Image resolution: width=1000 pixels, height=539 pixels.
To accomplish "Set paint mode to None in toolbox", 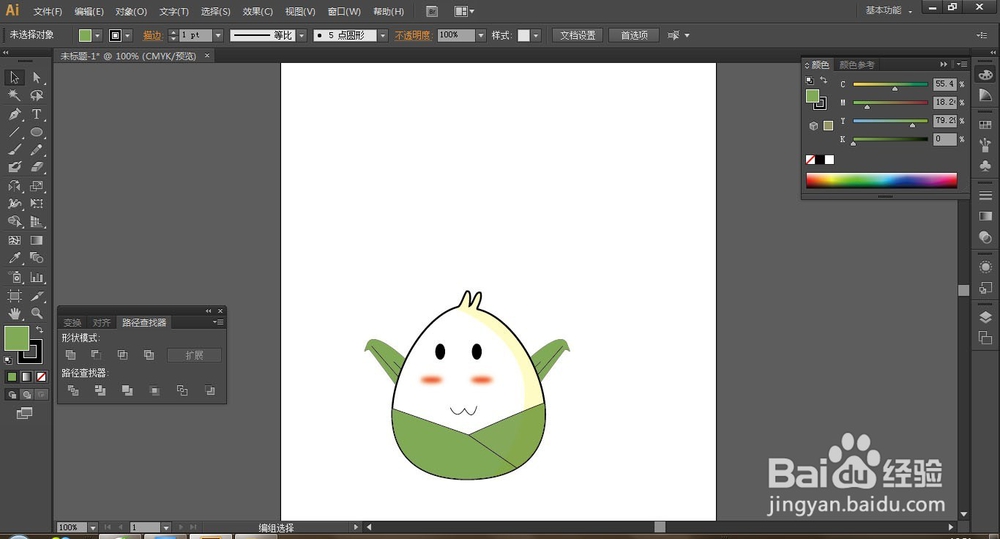I will (x=41, y=377).
